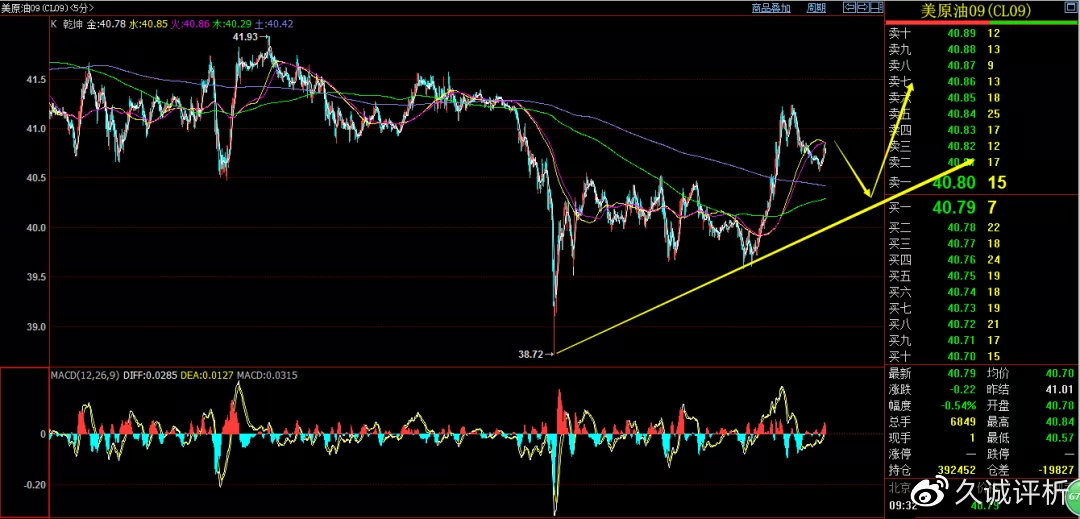Click the 均价 40.70 average price value
Viewport: 1080px width, 519px height.
click(x=1059, y=374)
